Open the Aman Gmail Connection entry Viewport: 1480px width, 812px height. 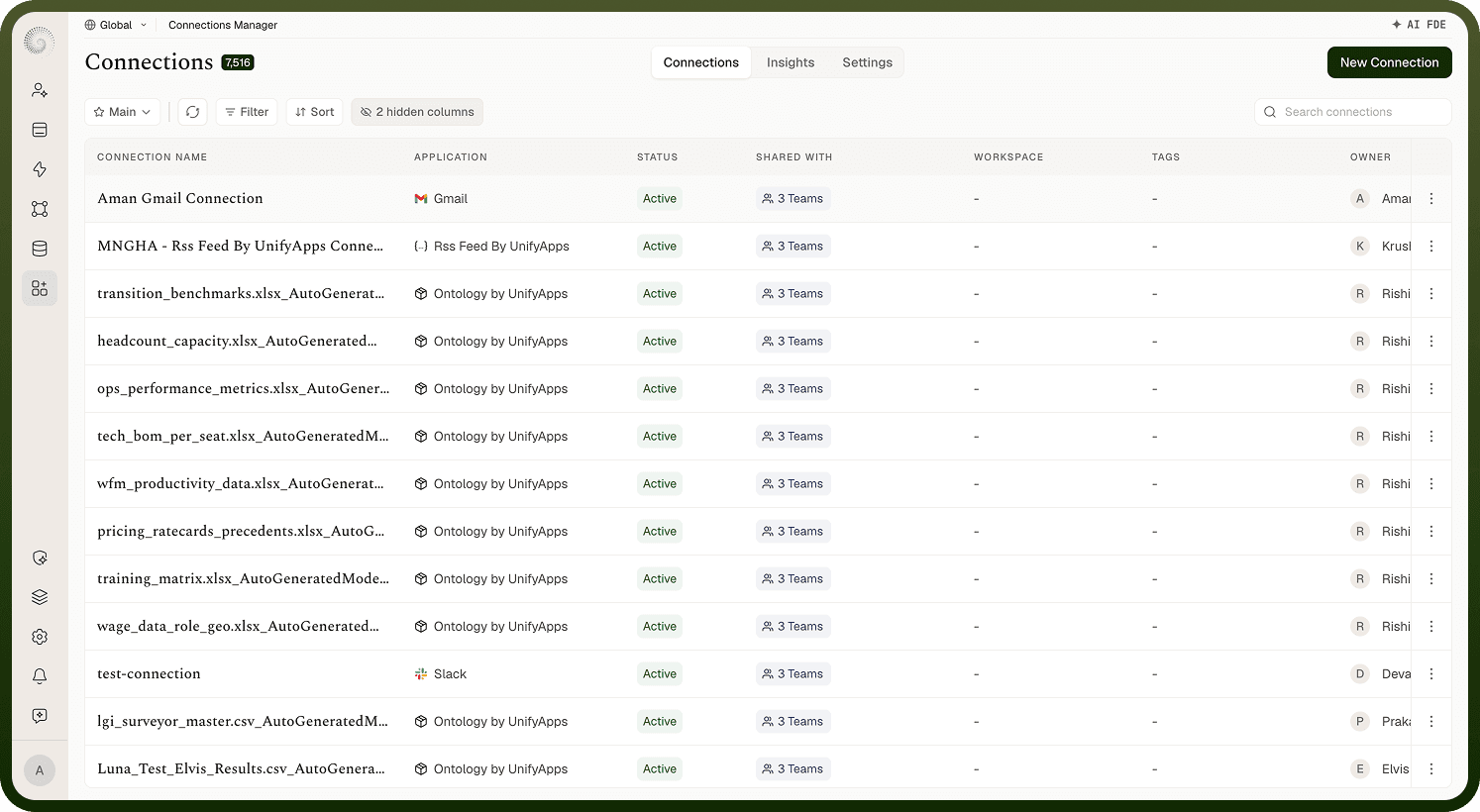coord(180,199)
